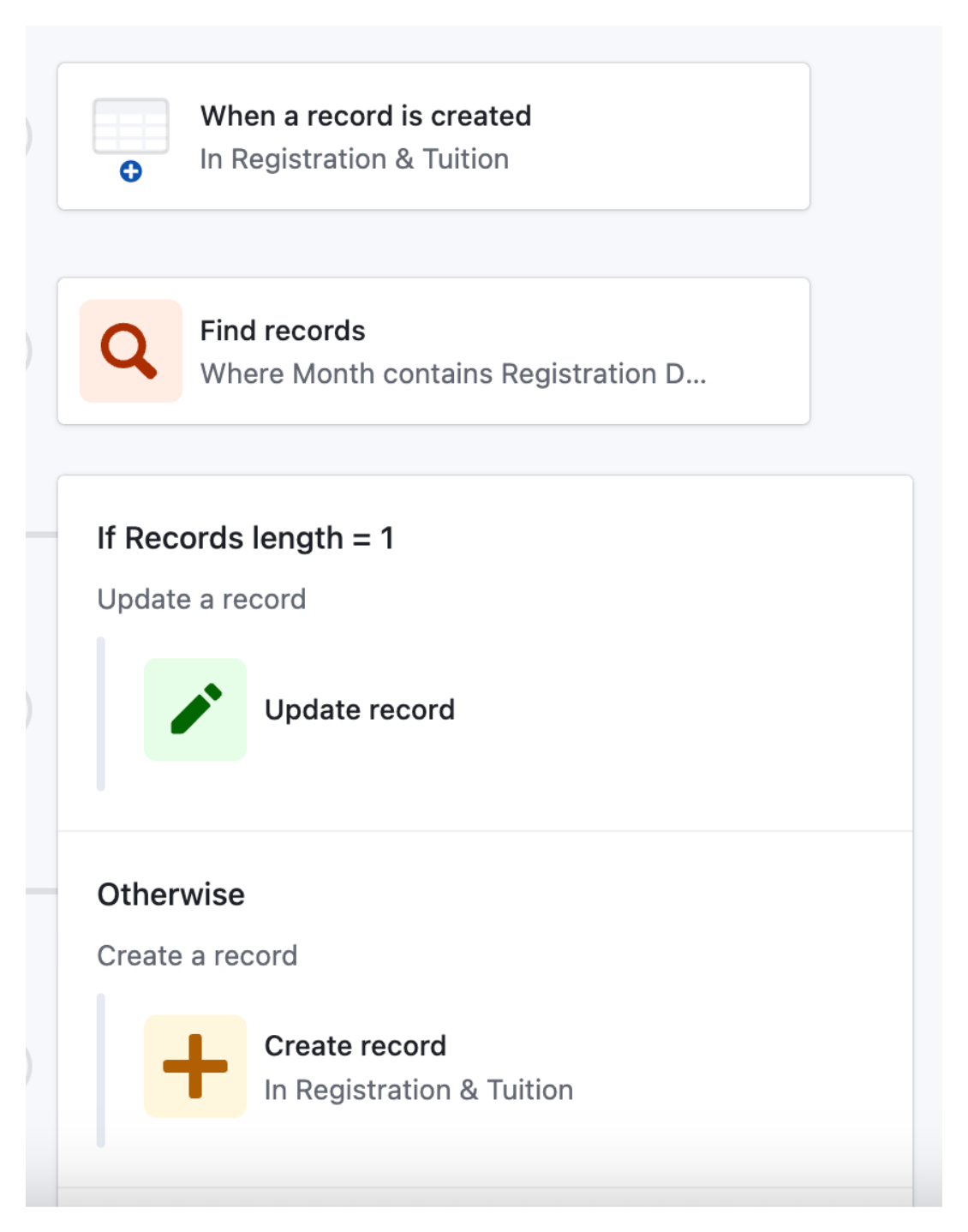
Task: Click the 'Create a record' description label
Action: [x=198, y=955]
